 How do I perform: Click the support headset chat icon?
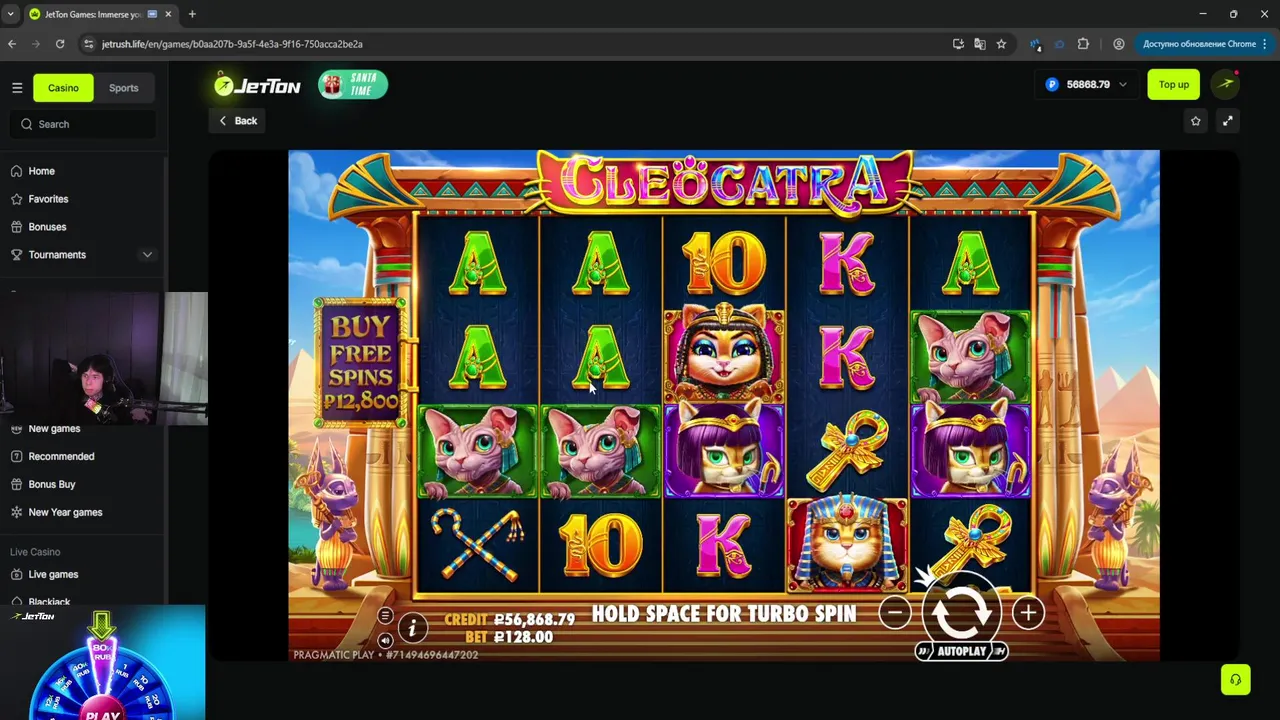click(1236, 680)
